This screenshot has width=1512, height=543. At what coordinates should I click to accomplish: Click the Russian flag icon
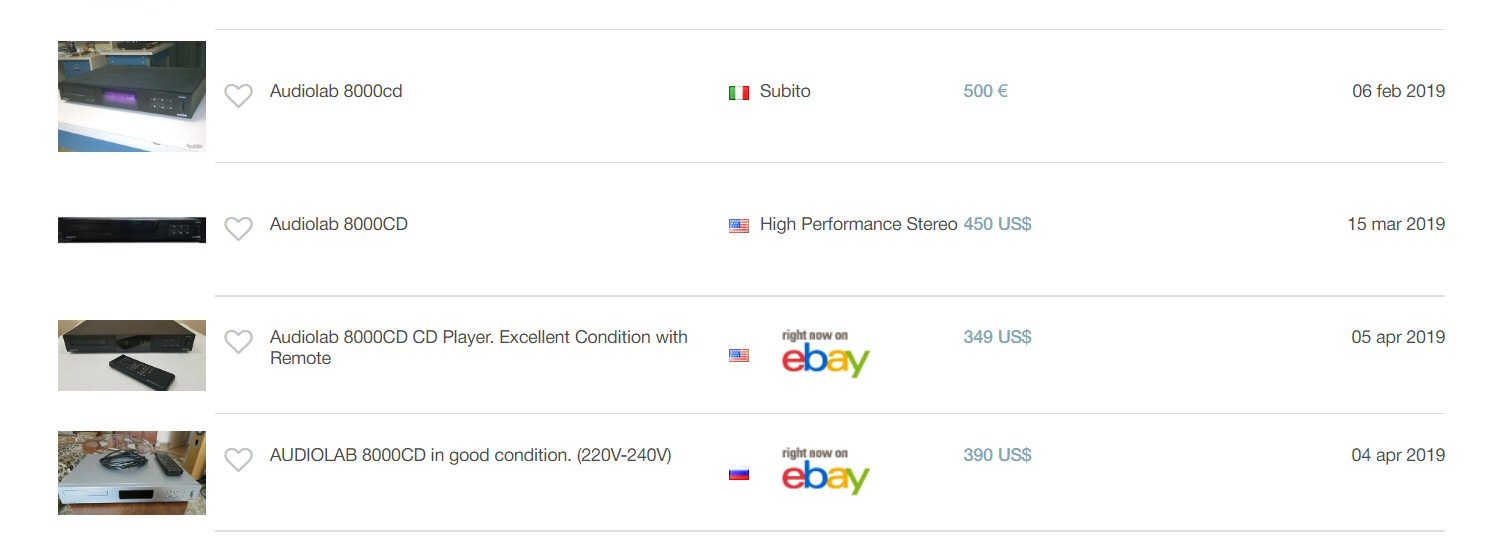coord(739,473)
